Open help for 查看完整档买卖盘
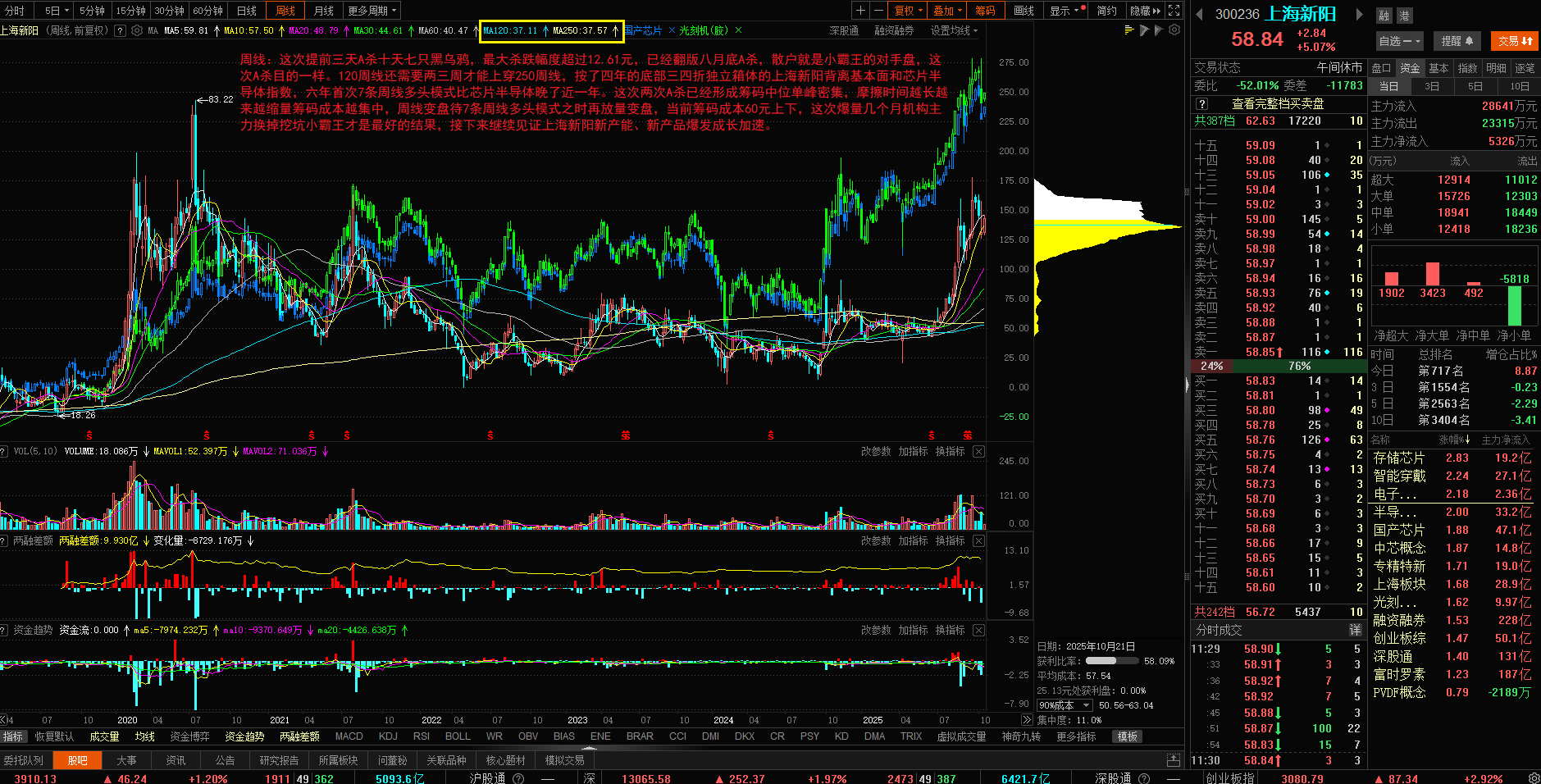Viewport: 1541px width, 784px height. [x=1202, y=103]
